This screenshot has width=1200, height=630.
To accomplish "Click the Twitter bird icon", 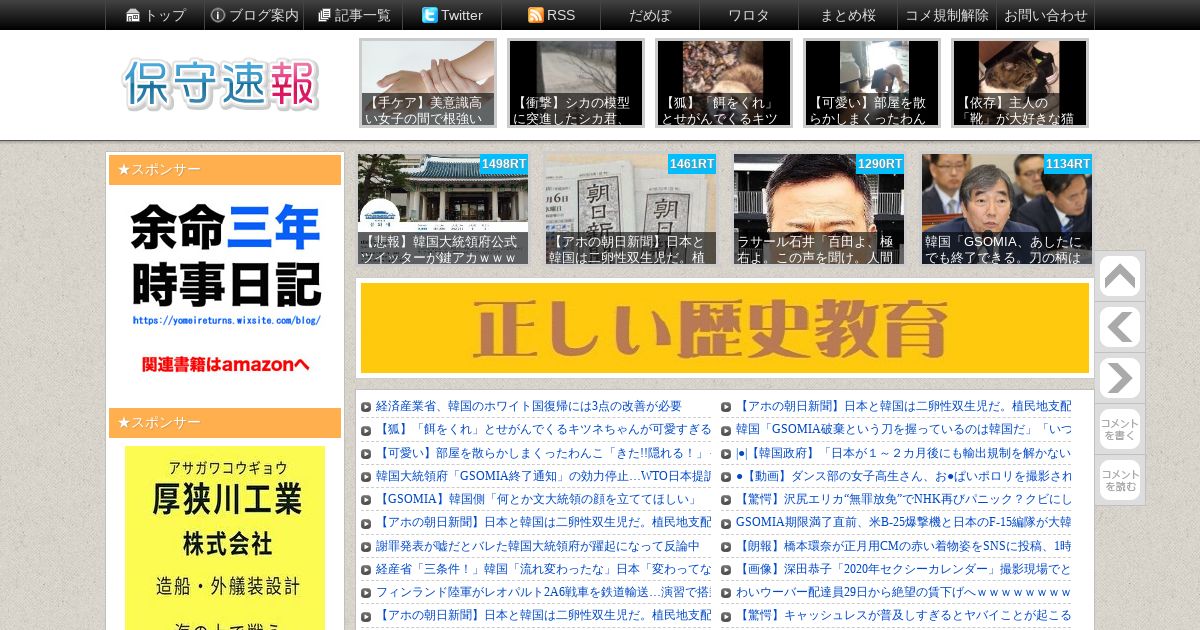I will click(x=429, y=15).
